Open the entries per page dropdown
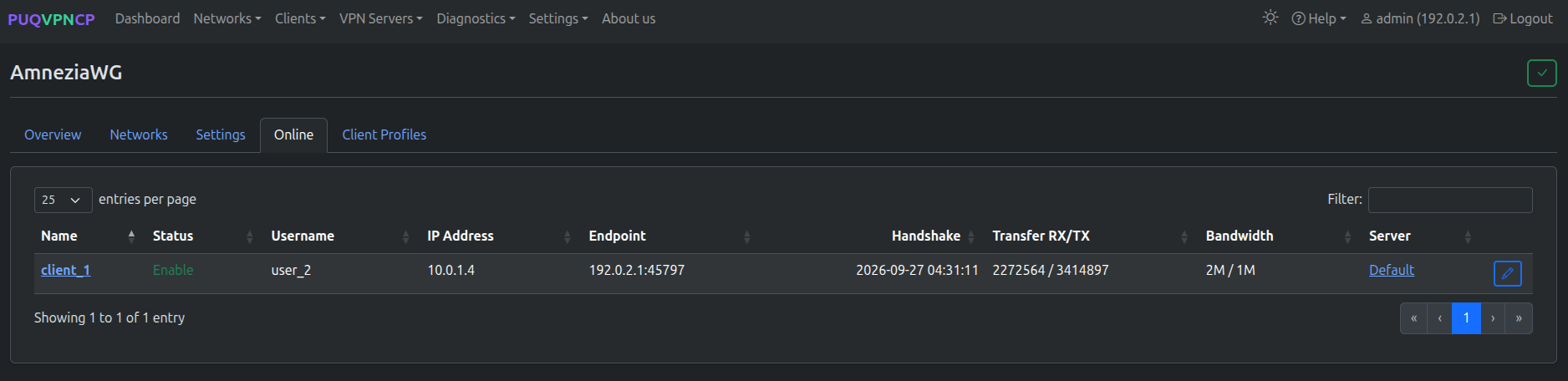This screenshot has height=381, width=1568. point(63,200)
